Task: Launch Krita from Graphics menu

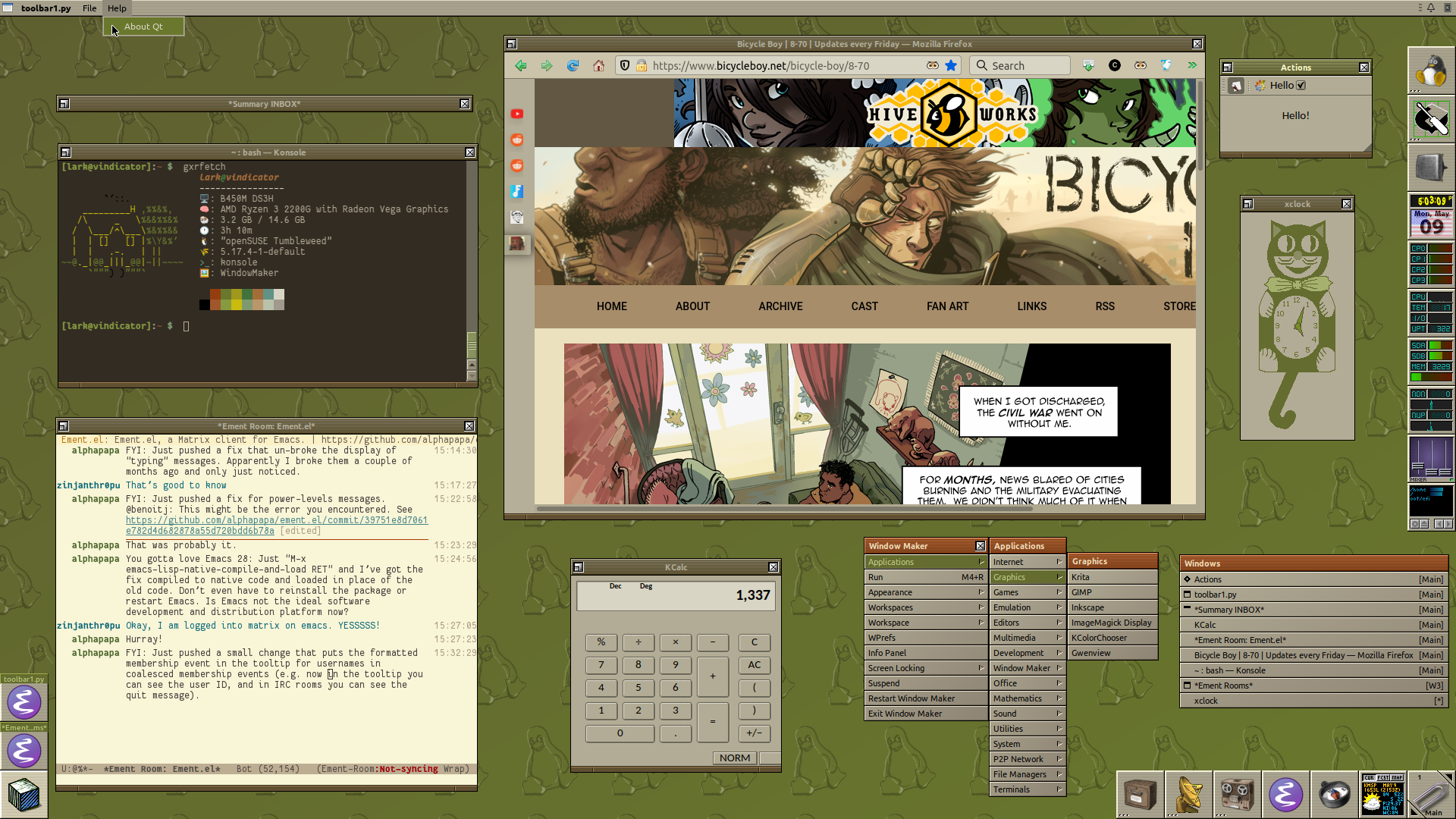Action: point(1112,577)
